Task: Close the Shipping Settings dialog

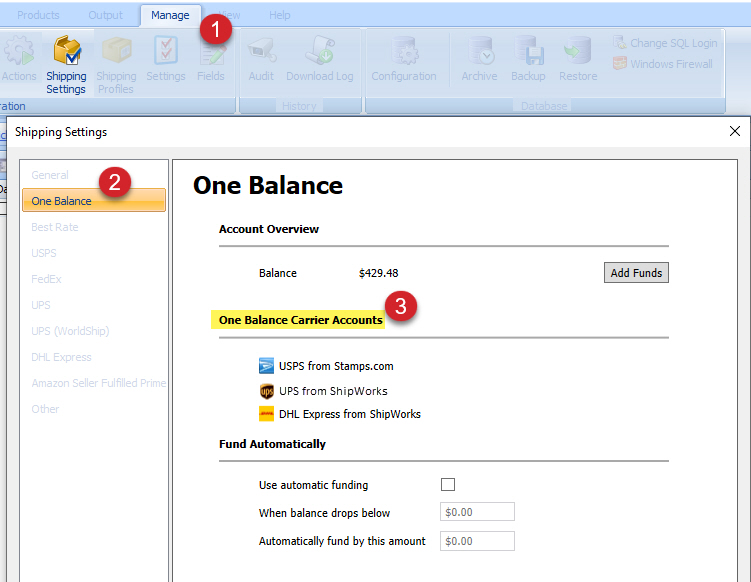Action: click(735, 131)
